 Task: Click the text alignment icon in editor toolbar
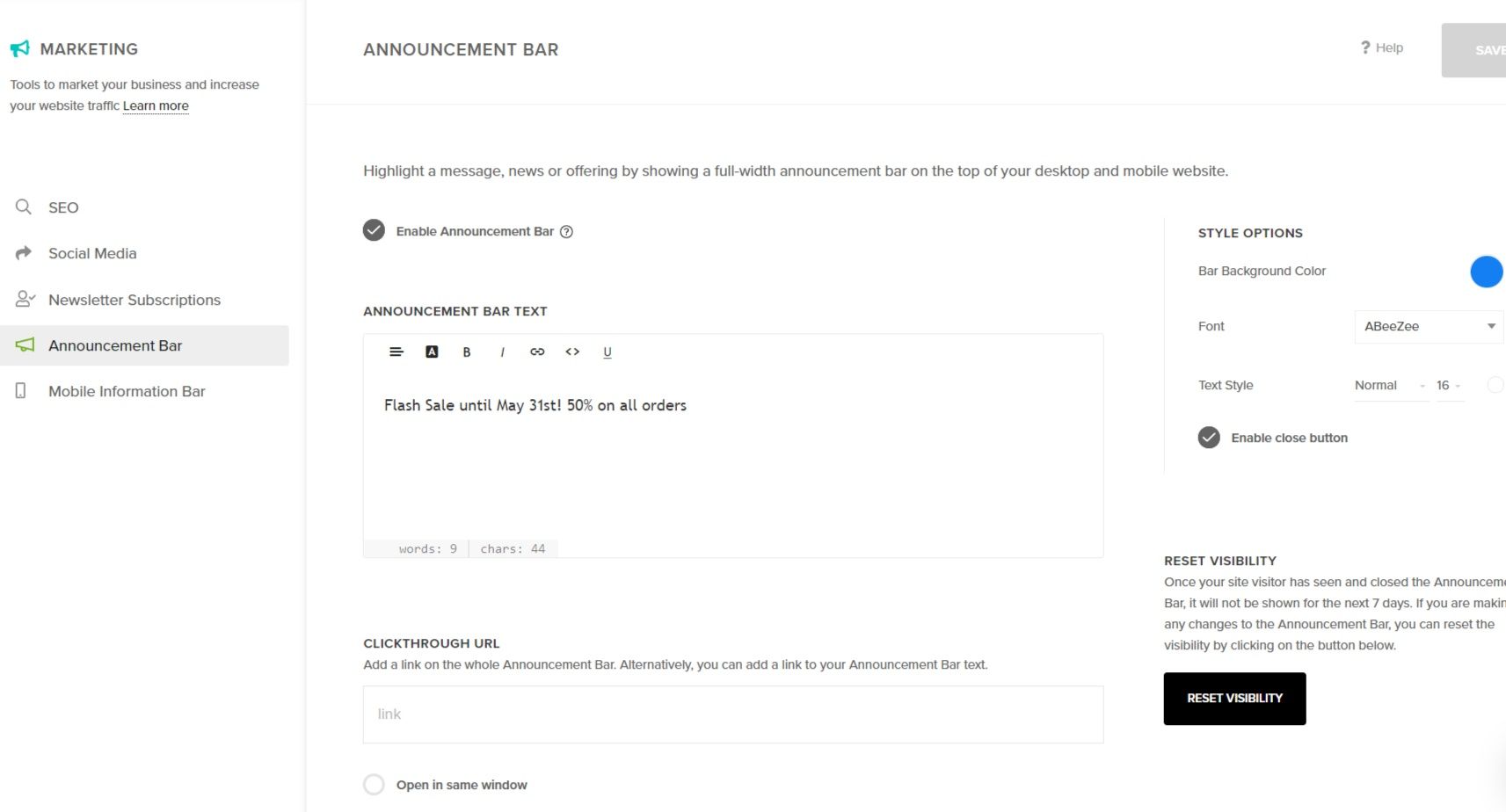[x=397, y=352]
